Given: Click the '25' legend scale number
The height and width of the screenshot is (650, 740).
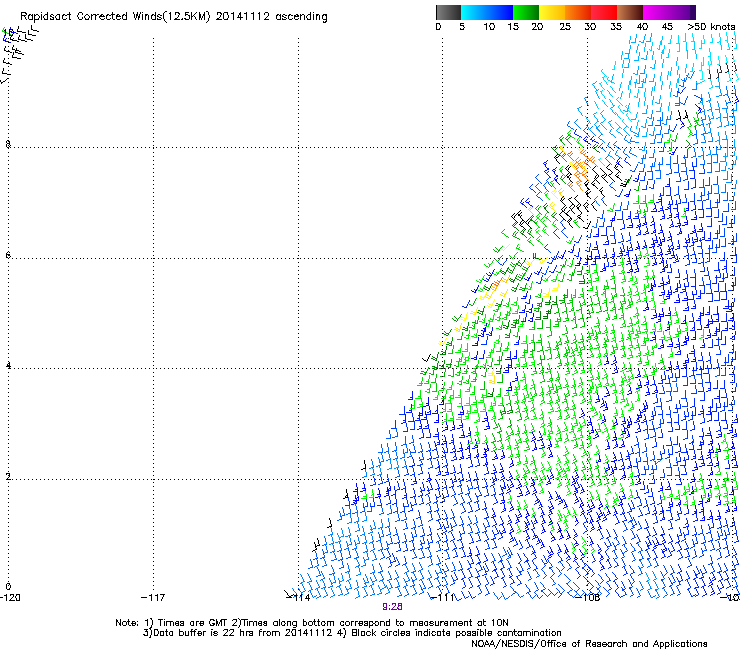Looking at the screenshot, I should pyautogui.click(x=565, y=26).
